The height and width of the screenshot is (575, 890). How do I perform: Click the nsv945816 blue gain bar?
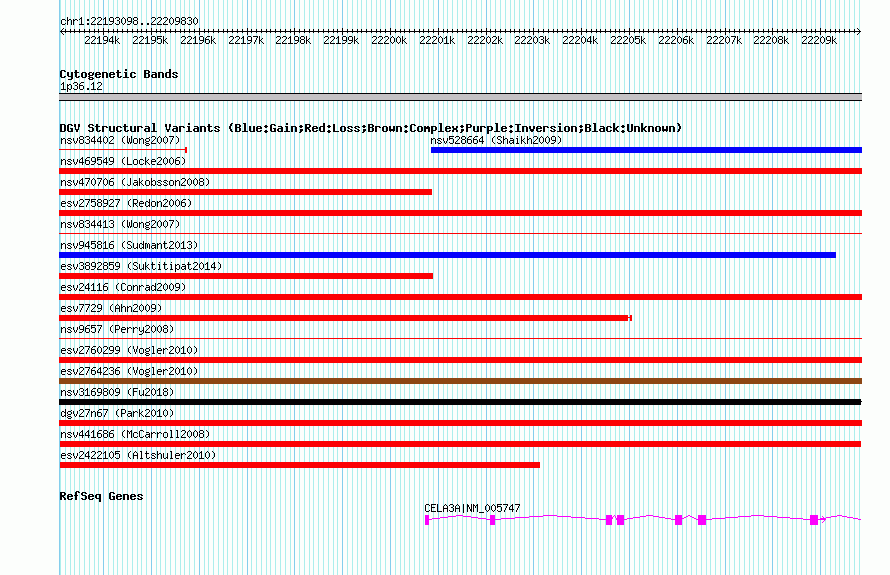[448, 255]
